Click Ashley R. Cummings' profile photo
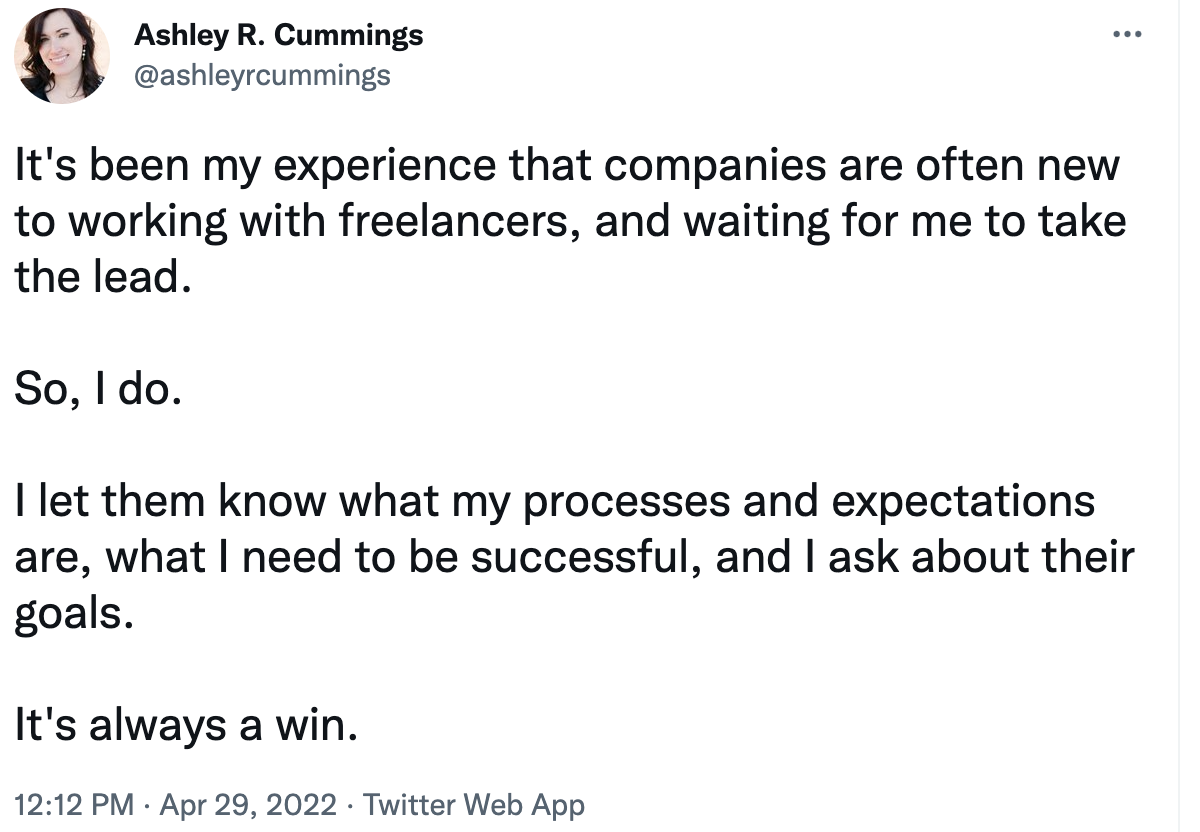 point(62,57)
